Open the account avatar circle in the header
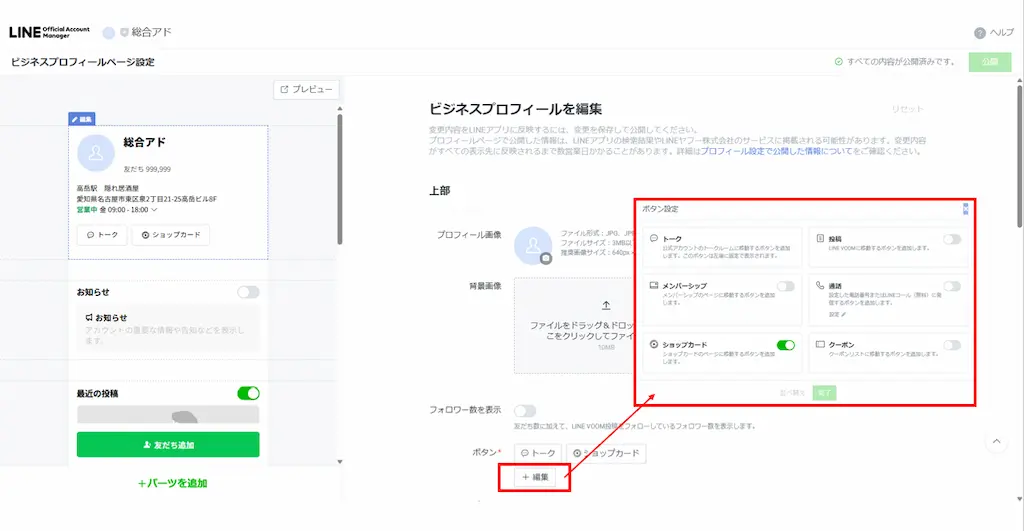 click(108, 33)
